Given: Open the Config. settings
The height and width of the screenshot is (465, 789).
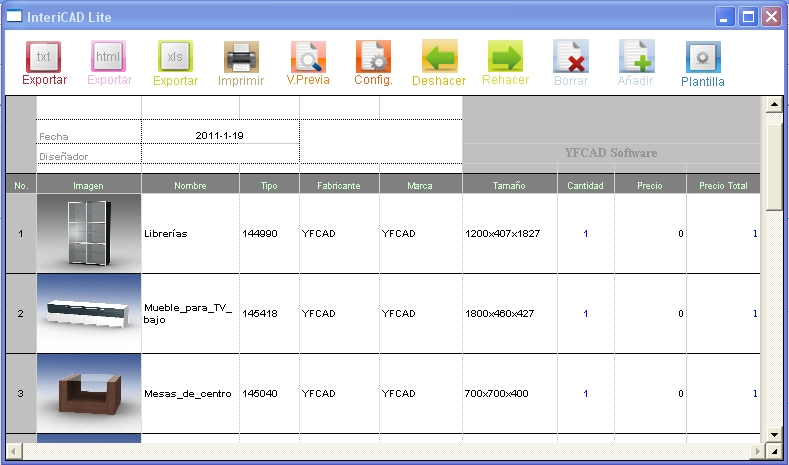Looking at the screenshot, I should point(373,63).
